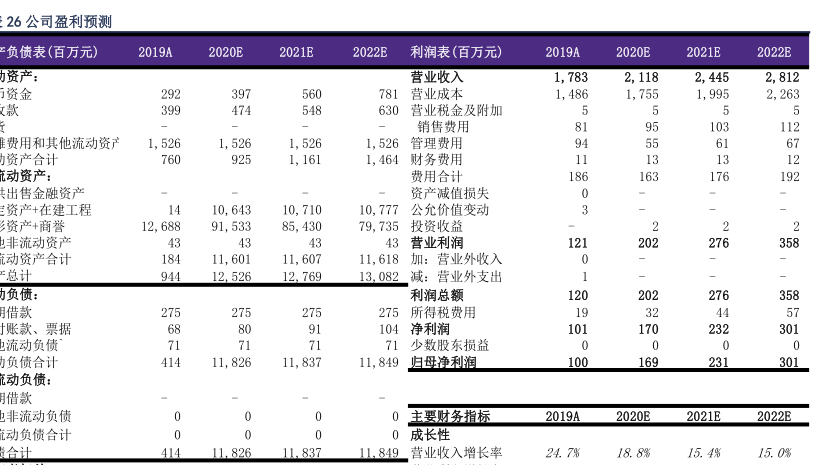Screen dimensions: 813x465
Task: Select the 费用合计 row label
Action: [437, 177]
